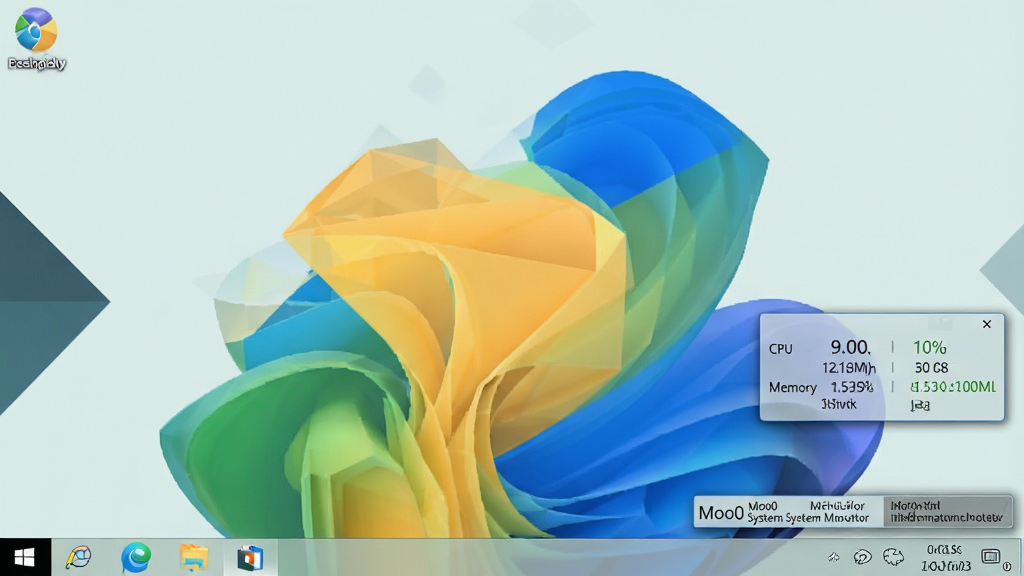Click the green "10%" CPU reading
1024x576 pixels.
tap(929, 347)
